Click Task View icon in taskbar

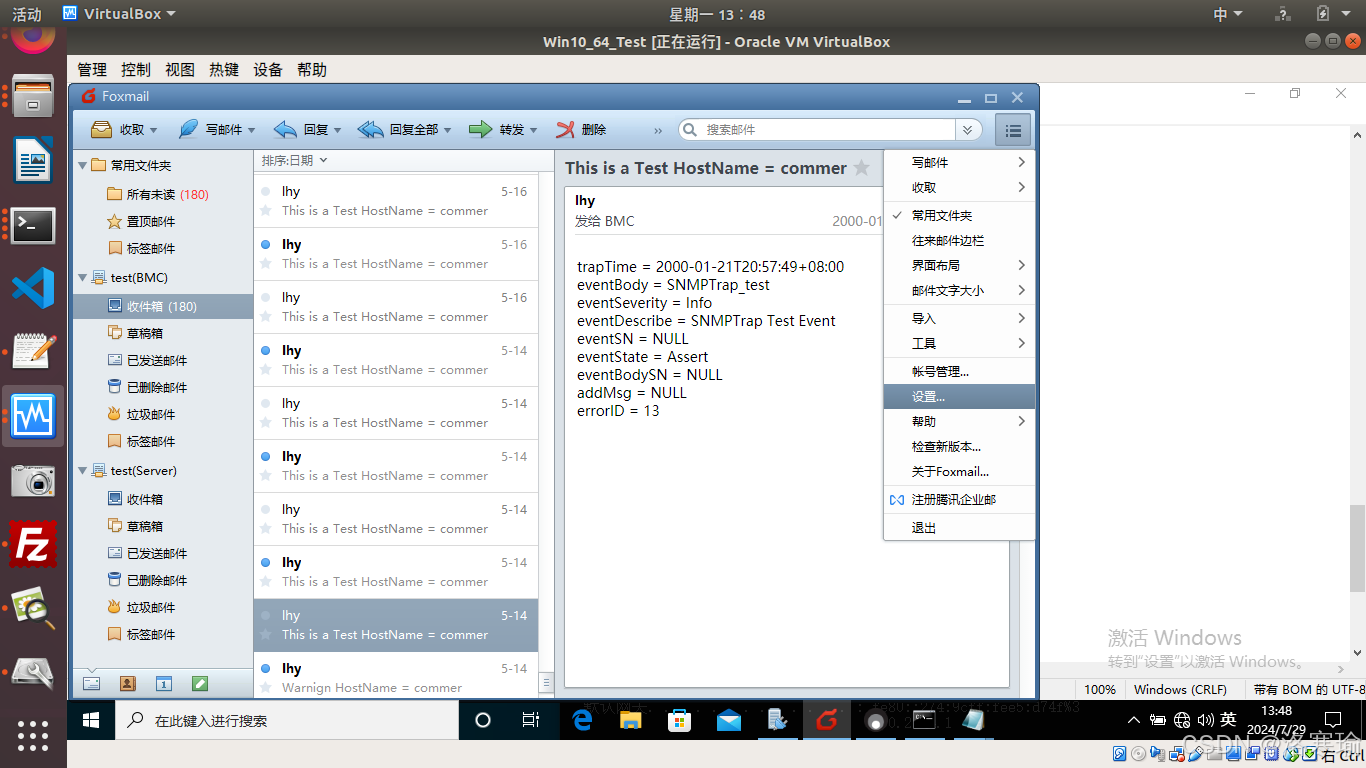[x=531, y=720]
